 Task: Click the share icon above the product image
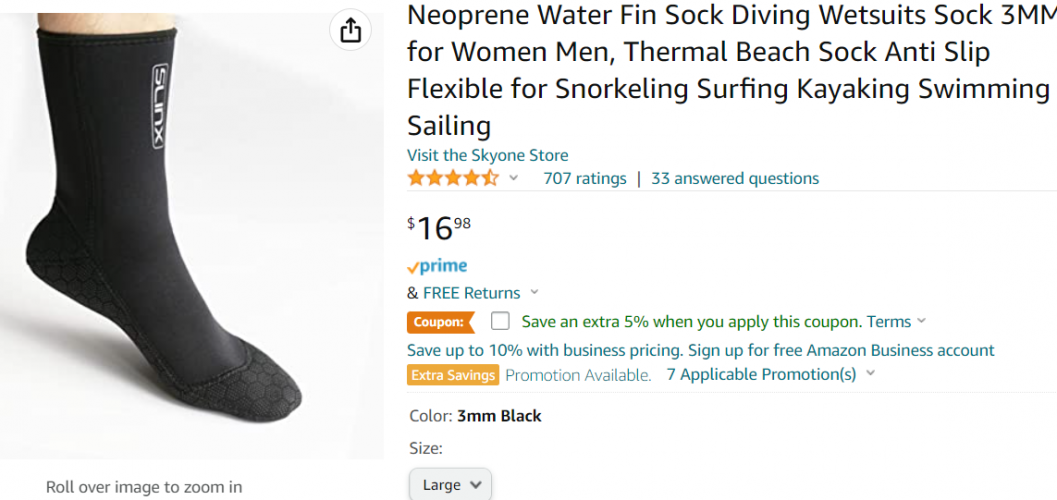click(x=350, y=31)
